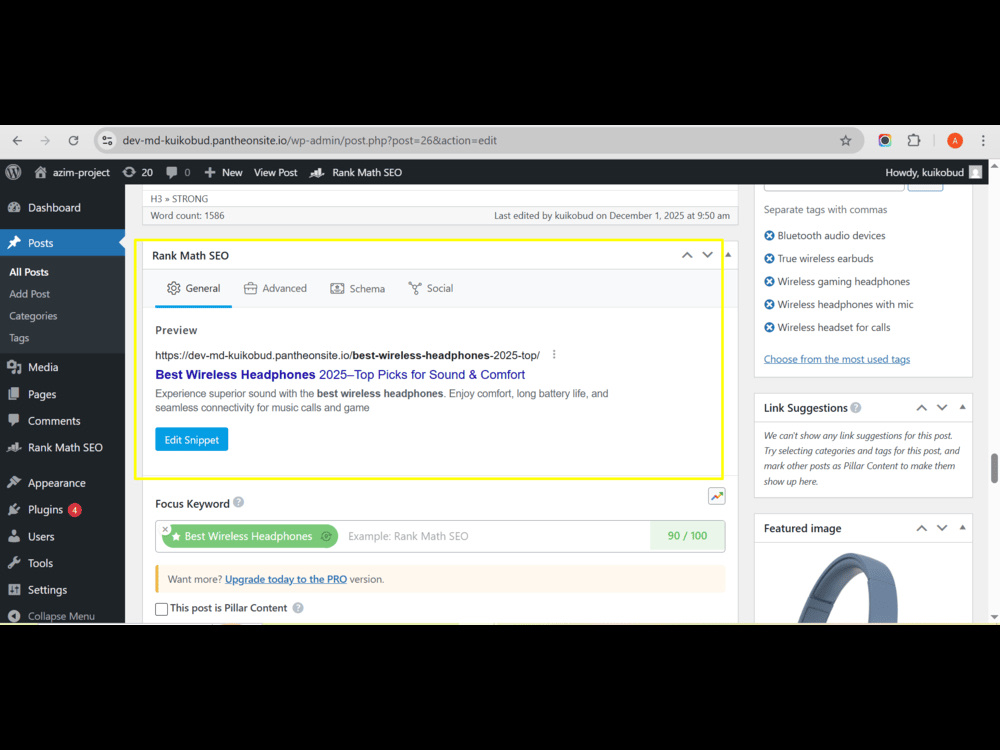Open the snippet preview three-dot options
Screen dimensions: 1000x750
(x=554, y=355)
